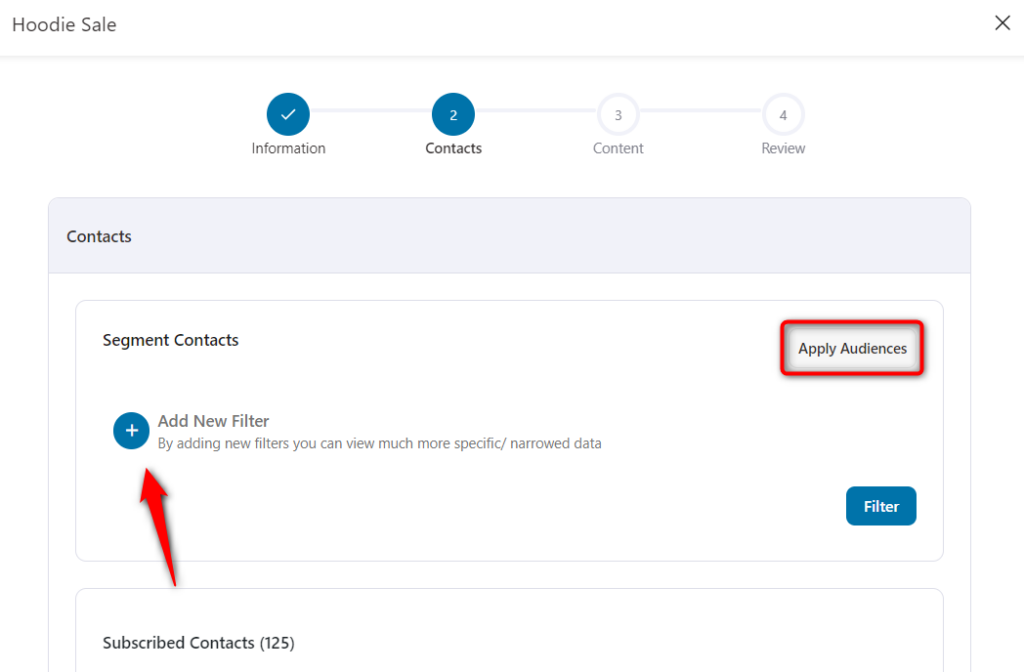This screenshot has height=672, width=1024.
Task: Click the Review step label
Action: [x=783, y=148]
